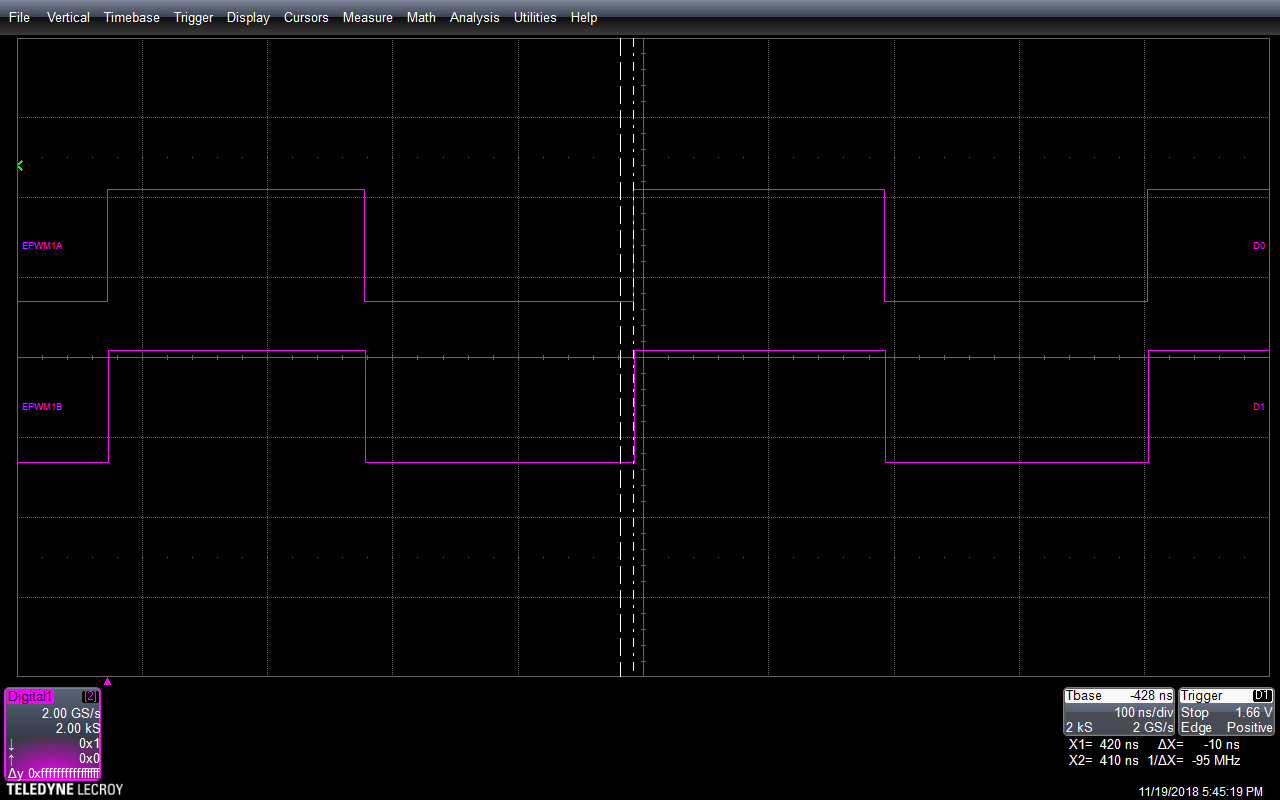Click the 100 ns/div timebase value
This screenshot has width=1280, height=800.
pos(1143,712)
